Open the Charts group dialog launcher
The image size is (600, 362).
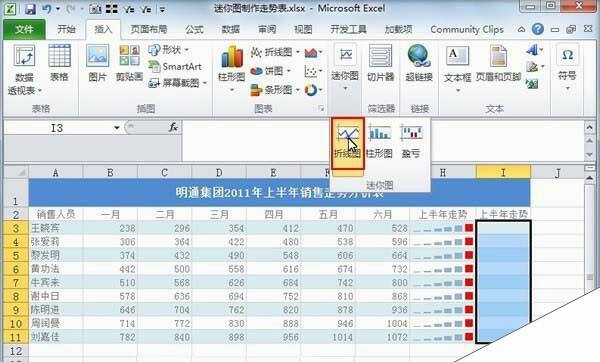321,109
